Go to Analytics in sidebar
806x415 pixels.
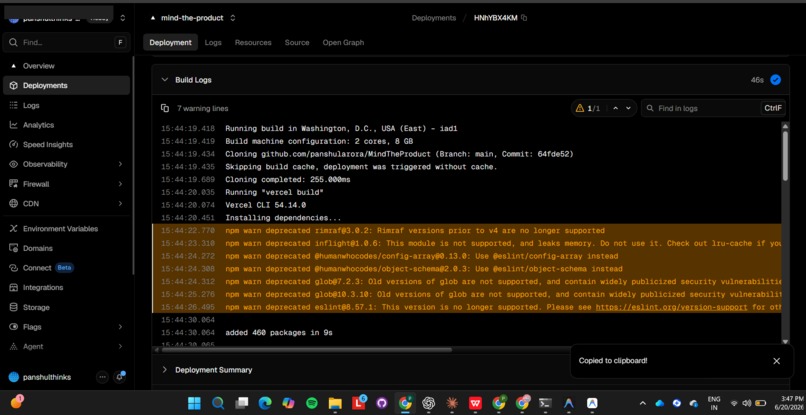pos(38,125)
